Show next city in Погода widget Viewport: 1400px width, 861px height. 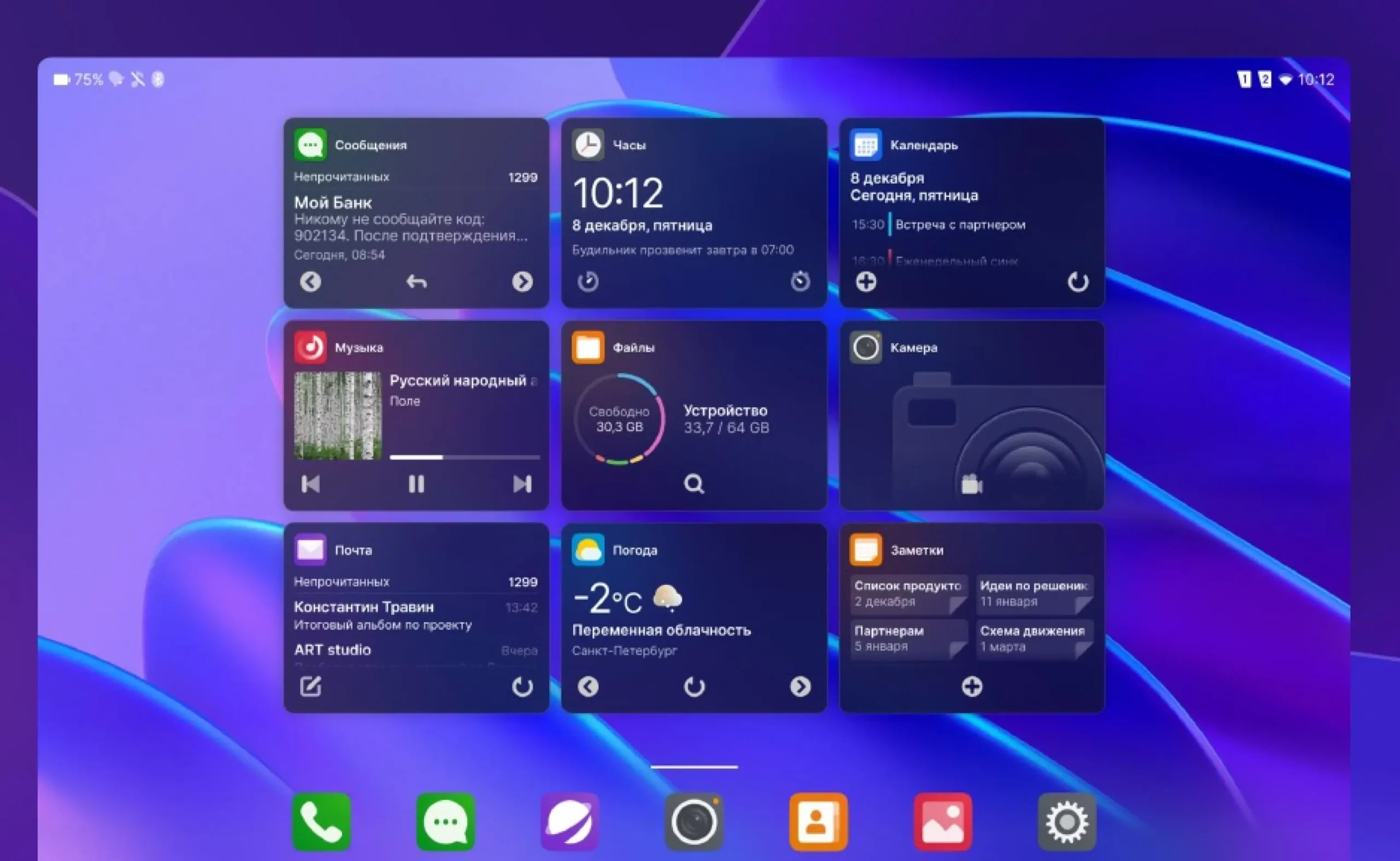(x=800, y=686)
